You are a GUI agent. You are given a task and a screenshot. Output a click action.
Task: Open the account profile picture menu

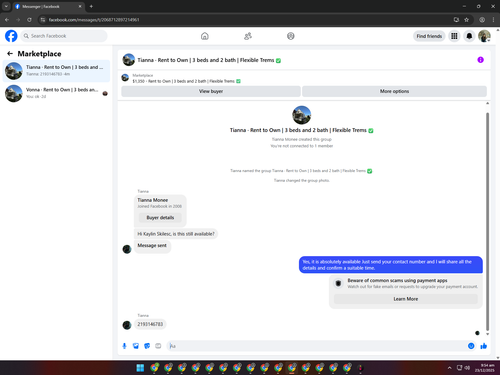tap(484, 36)
